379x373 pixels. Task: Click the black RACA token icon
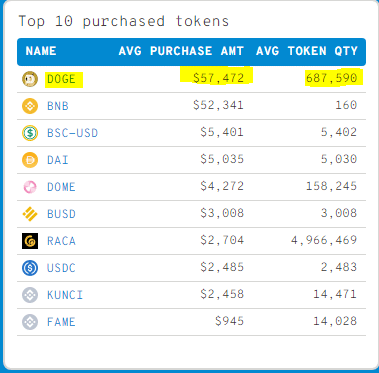pyautogui.click(x=30, y=241)
